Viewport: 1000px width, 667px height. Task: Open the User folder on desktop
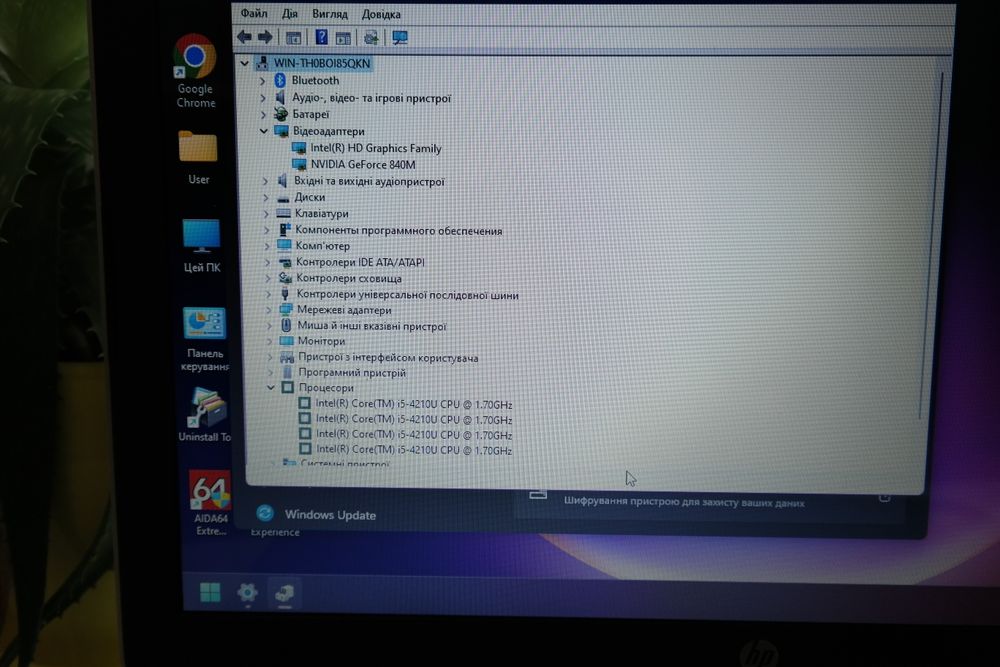pyautogui.click(x=198, y=158)
